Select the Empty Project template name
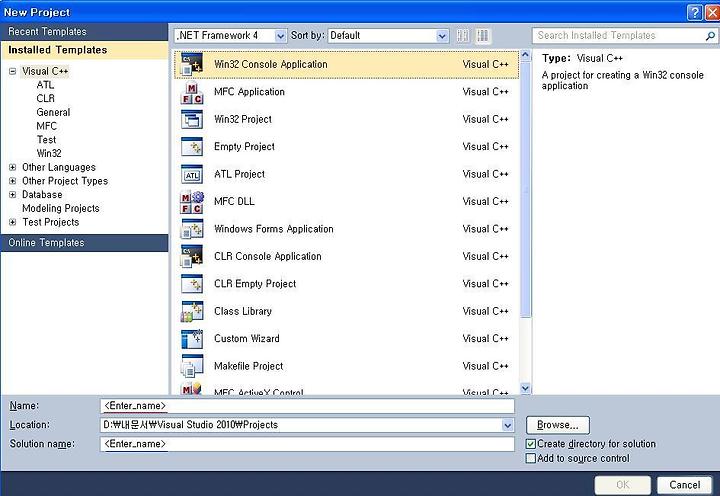 point(244,147)
